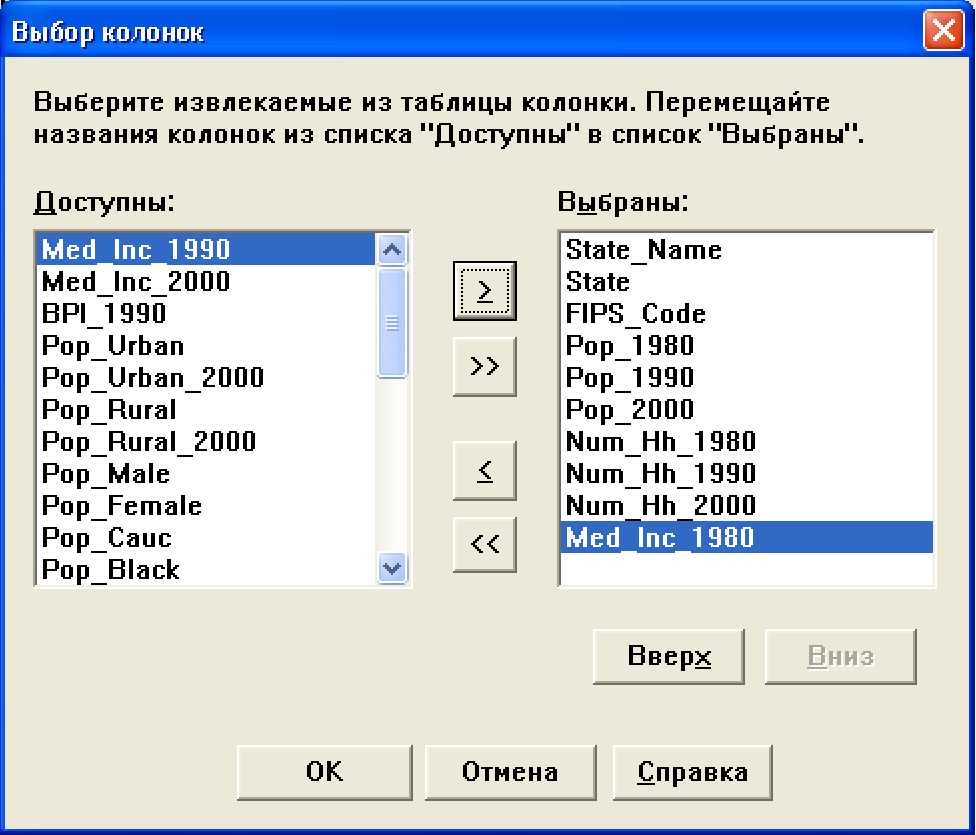Choose Pop_Urban_2000 from available columns

click(153, 378)
